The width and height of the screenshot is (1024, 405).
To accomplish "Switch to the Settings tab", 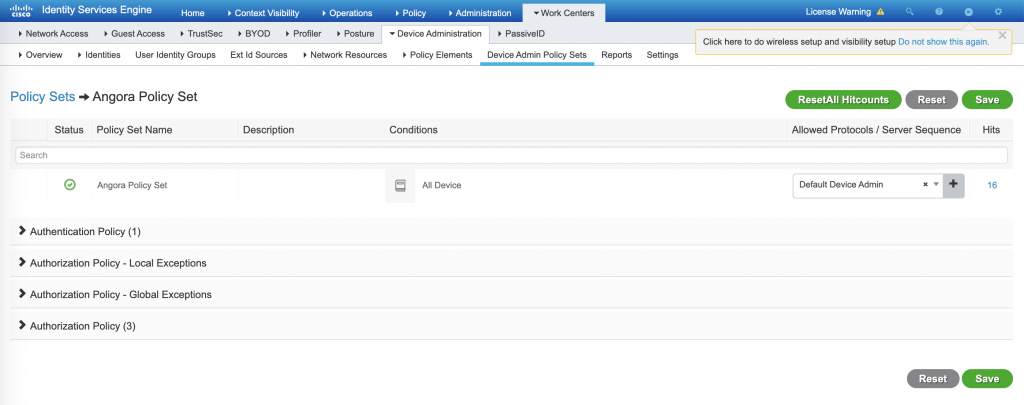I will [x=662, y=55].
